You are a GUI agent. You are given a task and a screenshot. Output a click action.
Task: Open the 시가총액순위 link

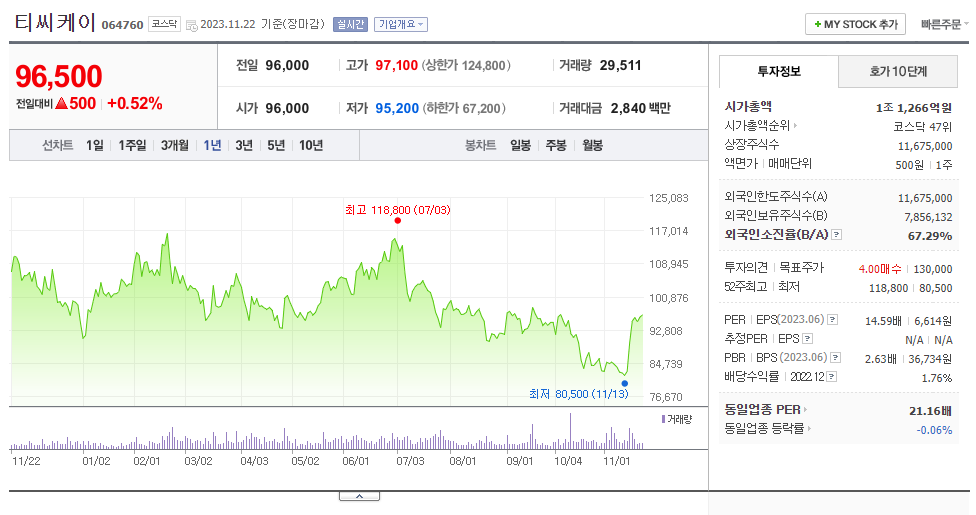point(760,126)
